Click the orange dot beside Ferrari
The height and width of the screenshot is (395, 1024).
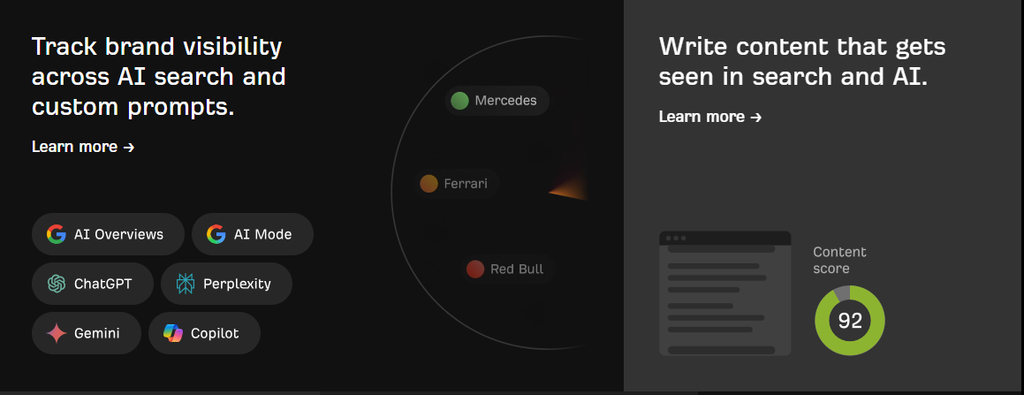(428, 183)
